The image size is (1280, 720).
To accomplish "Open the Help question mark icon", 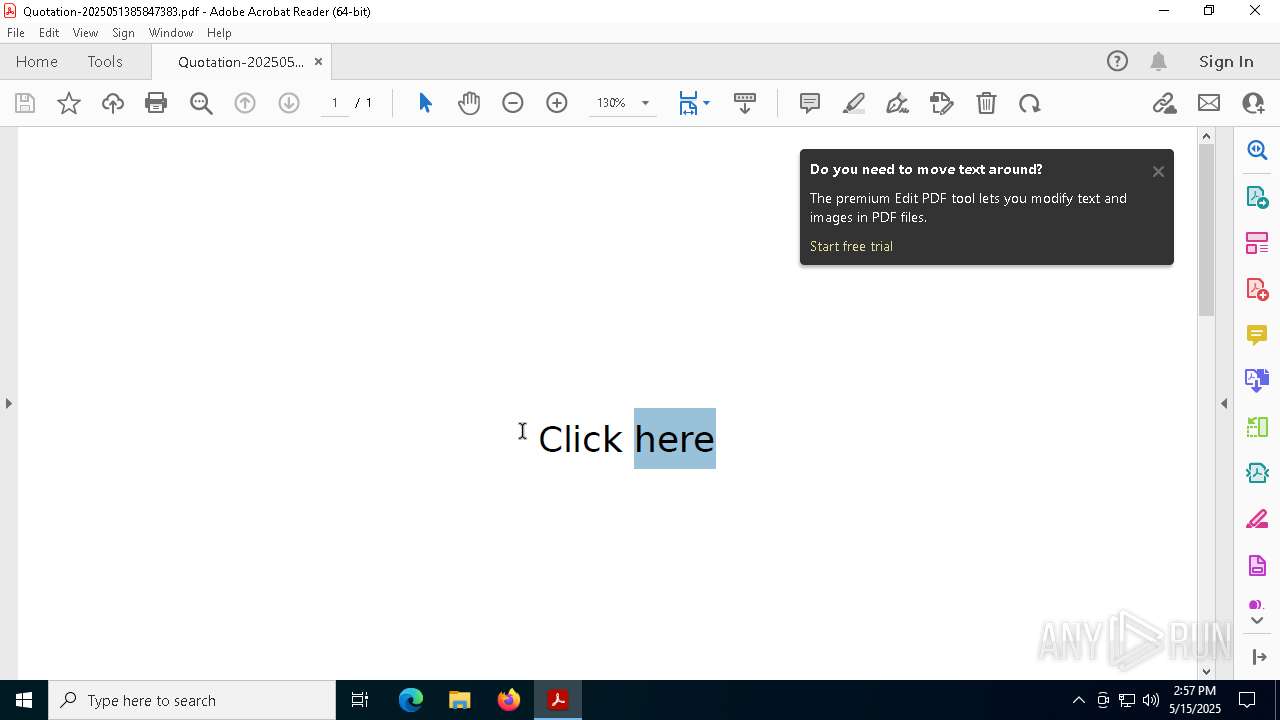I will [1117, 61].
